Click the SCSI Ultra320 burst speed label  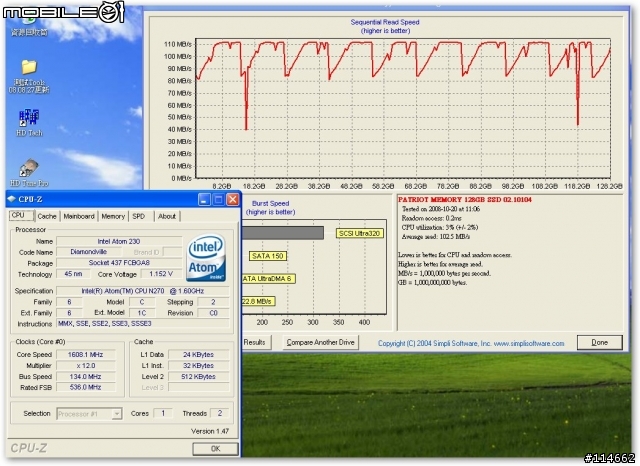359,233
